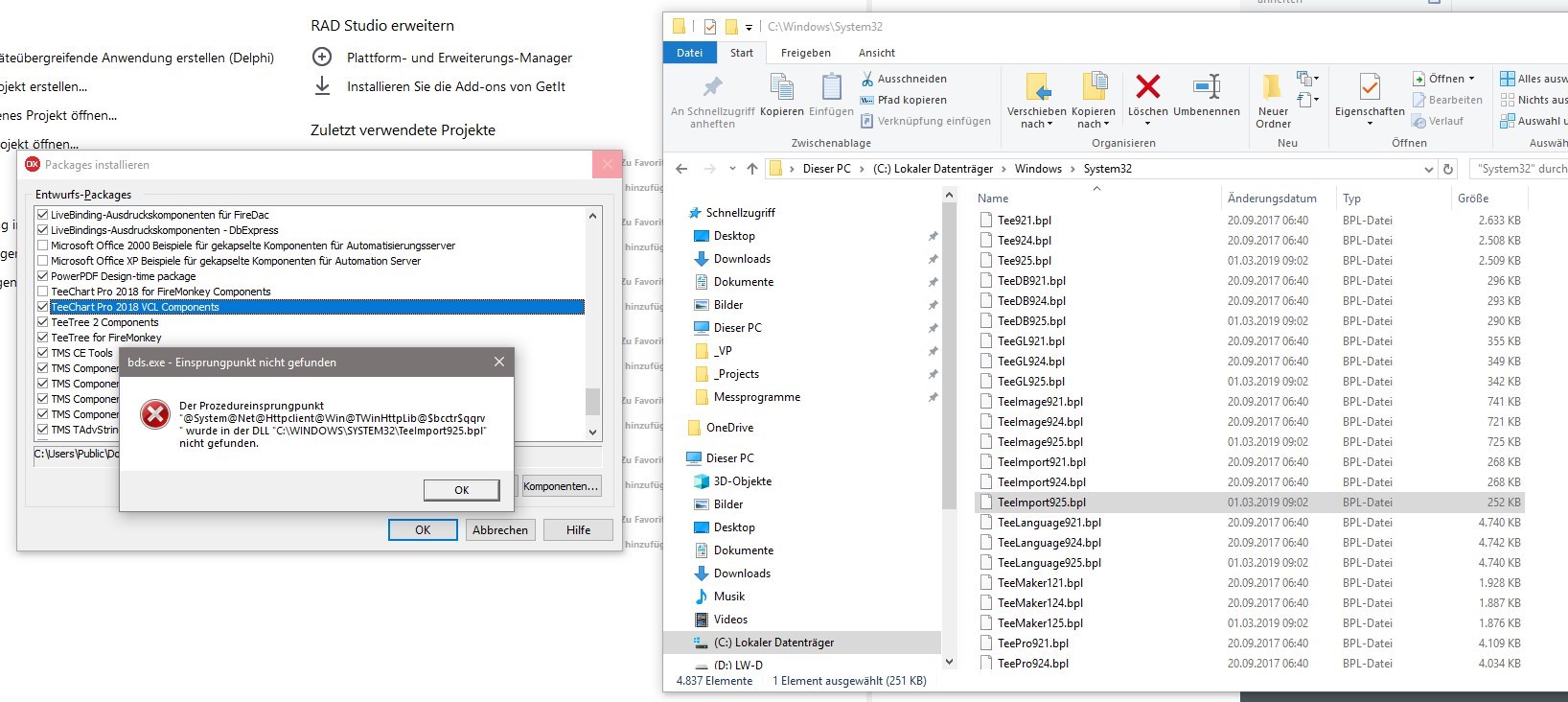
Task: Click Installieren Sie die Add-ons von GetIt
Action: tap(456, 86)
